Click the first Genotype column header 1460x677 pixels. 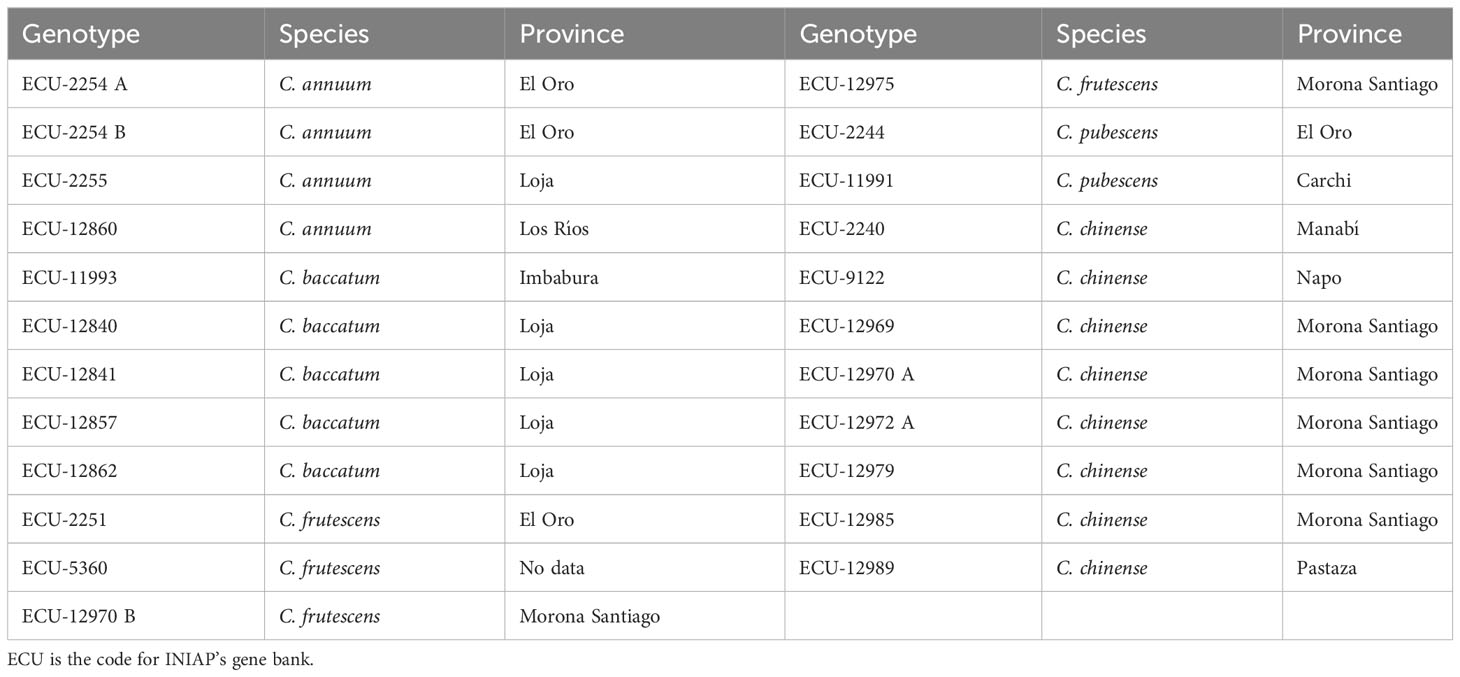click(x=136, y=34)
